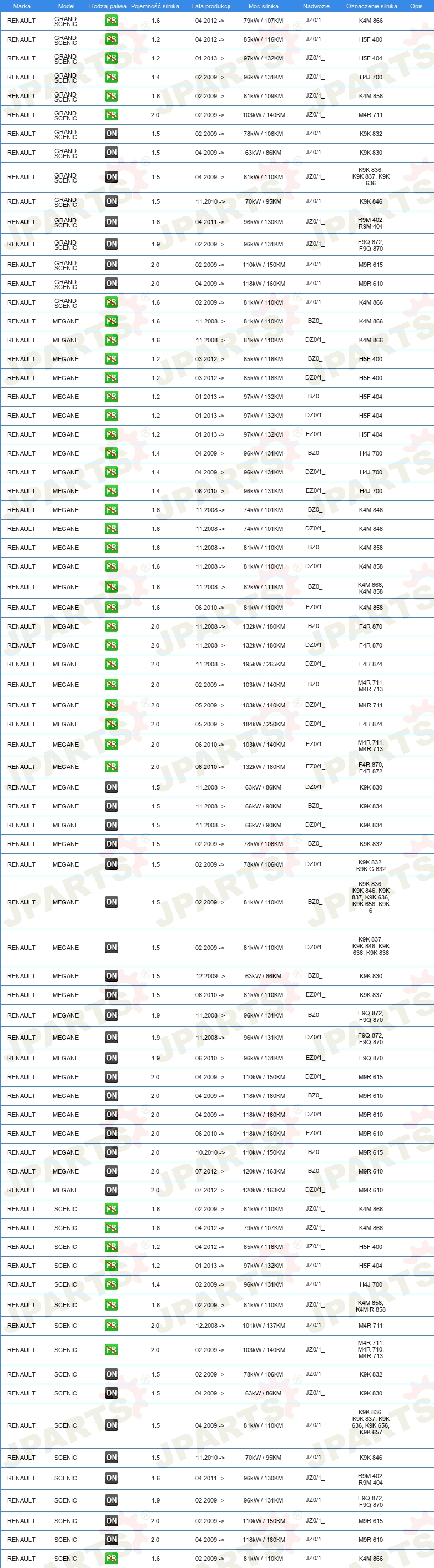Click the '82kW / 111KM' power cell
Viewport: 434px width, 1568px height.
[x=264, y=587]
